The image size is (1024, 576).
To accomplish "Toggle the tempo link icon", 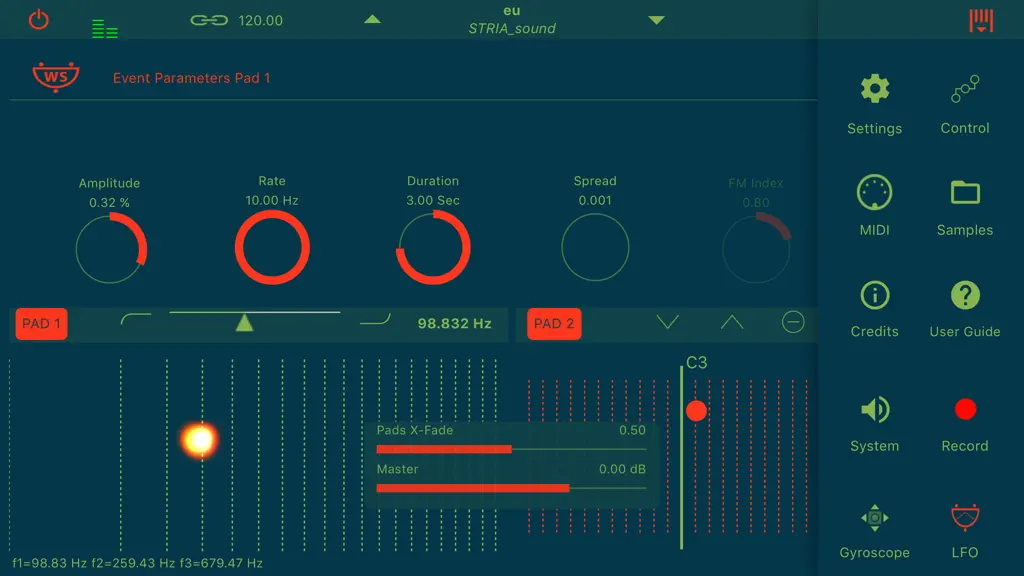I will click(x=209, y=20).
